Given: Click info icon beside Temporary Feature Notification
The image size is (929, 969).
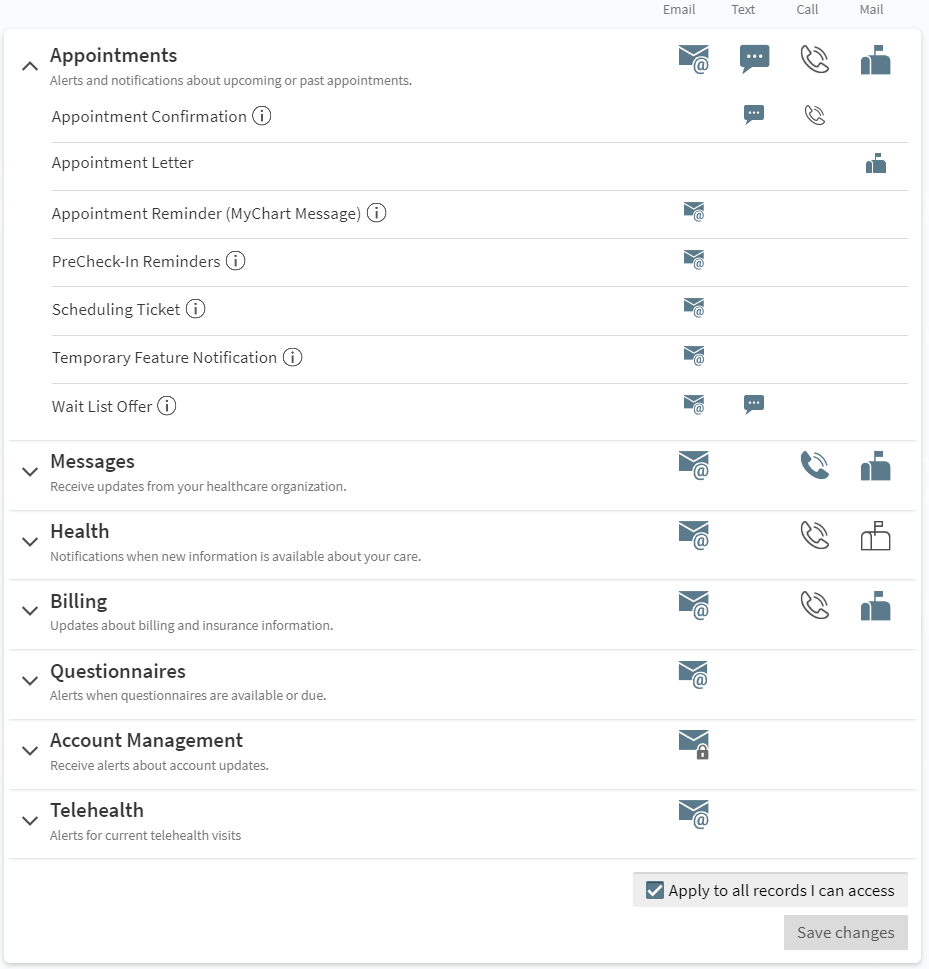Looking at the screenshot, I should pos(292,357).
